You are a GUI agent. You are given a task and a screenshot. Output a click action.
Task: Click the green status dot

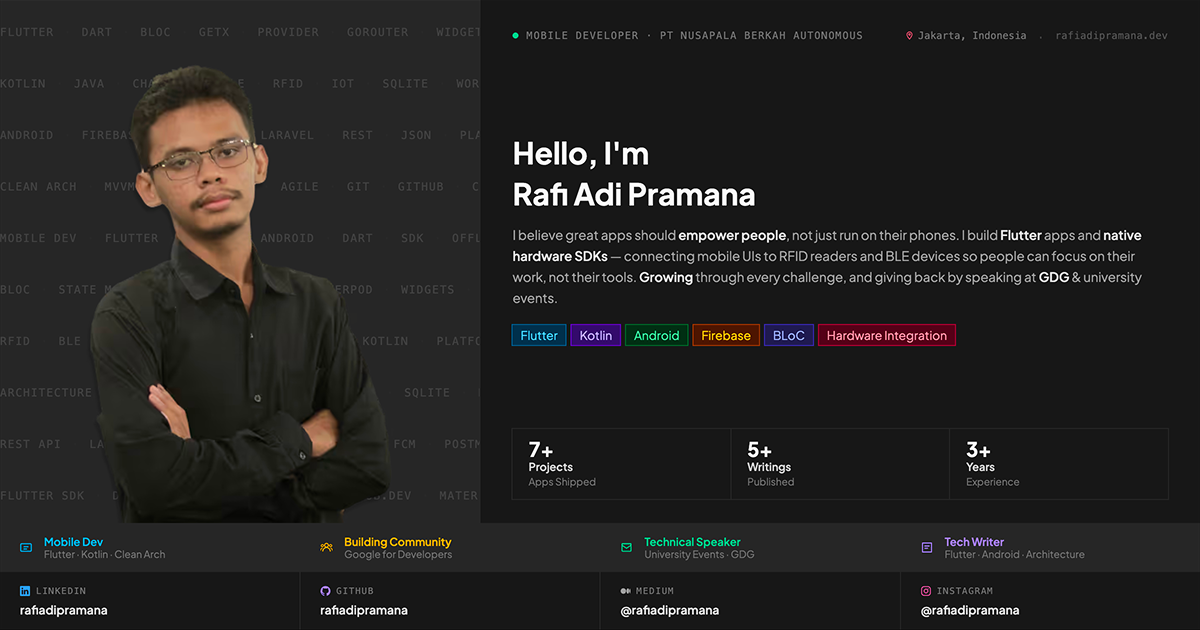point(515,36)
